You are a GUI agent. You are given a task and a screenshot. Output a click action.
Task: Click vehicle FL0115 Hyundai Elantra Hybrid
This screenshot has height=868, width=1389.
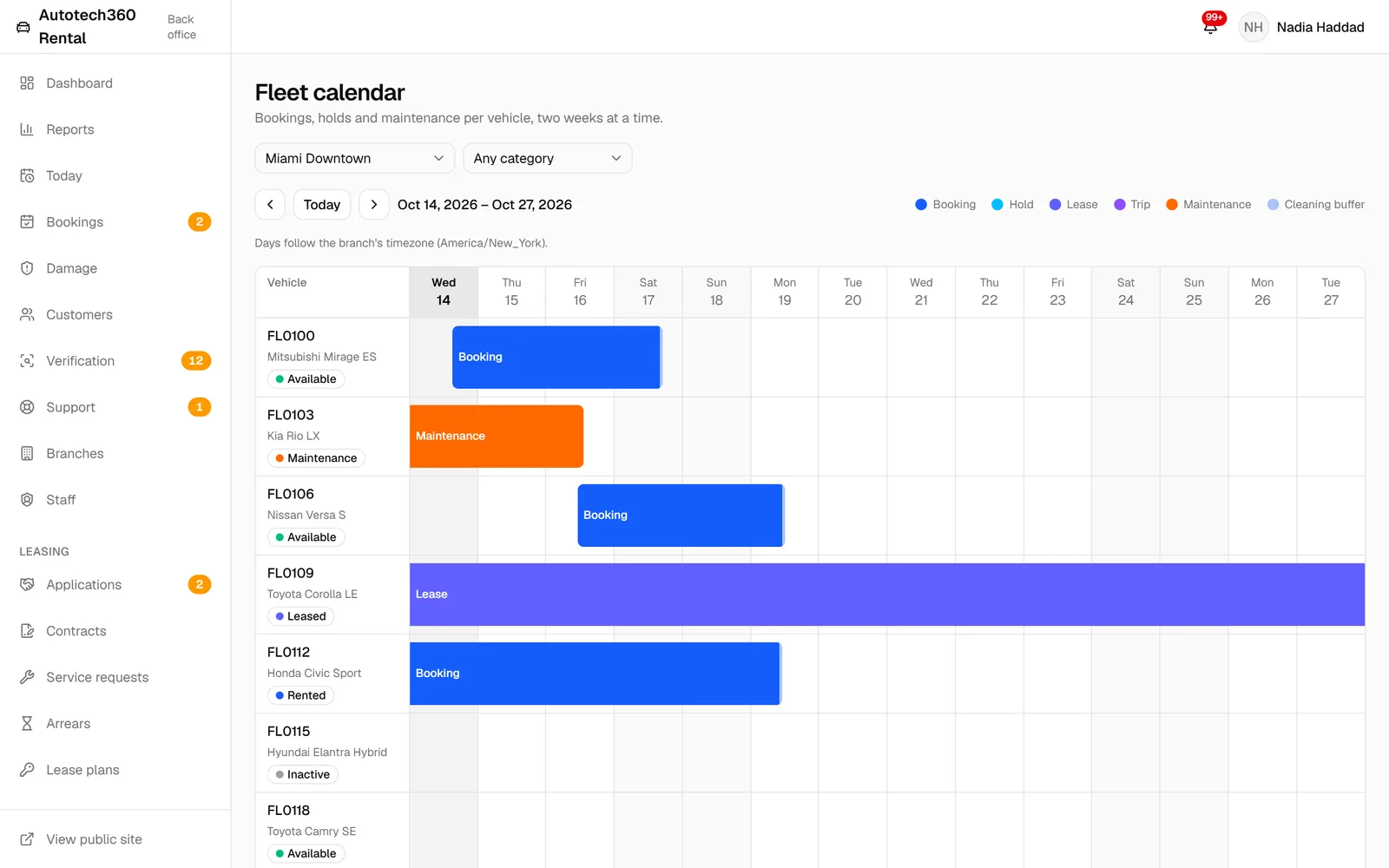tap(332, 753)
